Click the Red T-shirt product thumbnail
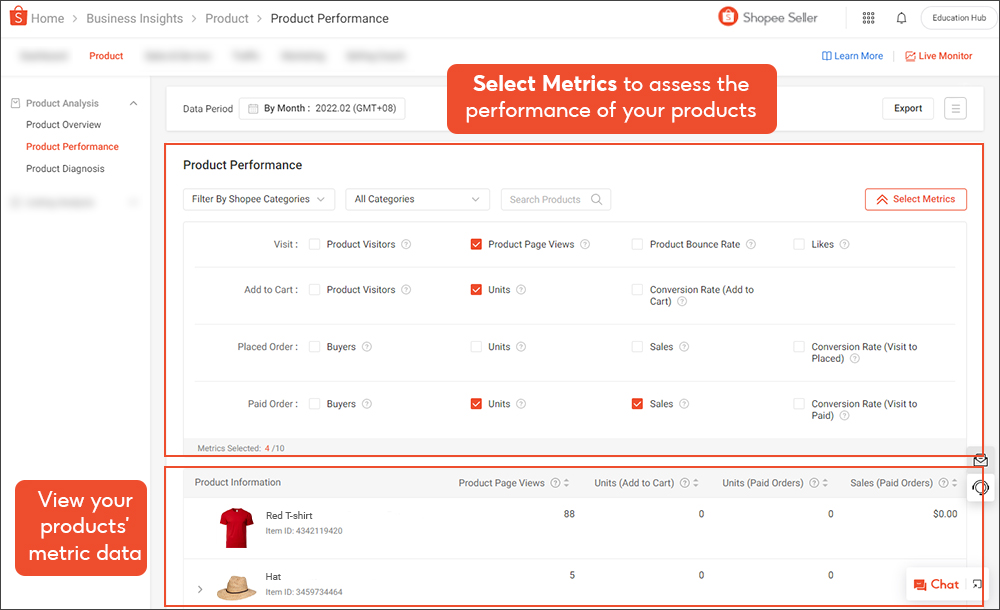 pyautogui.click(x=236, y=525)
